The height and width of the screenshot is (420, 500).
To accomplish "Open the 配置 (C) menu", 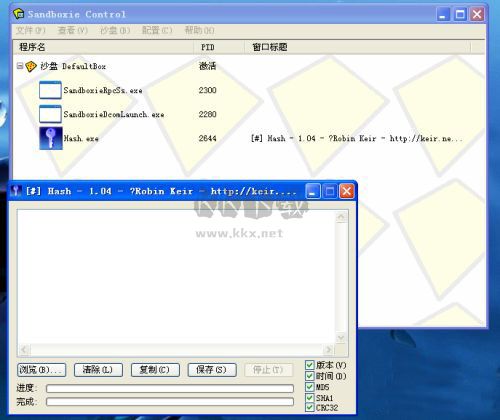I will [x=157, y=30].
